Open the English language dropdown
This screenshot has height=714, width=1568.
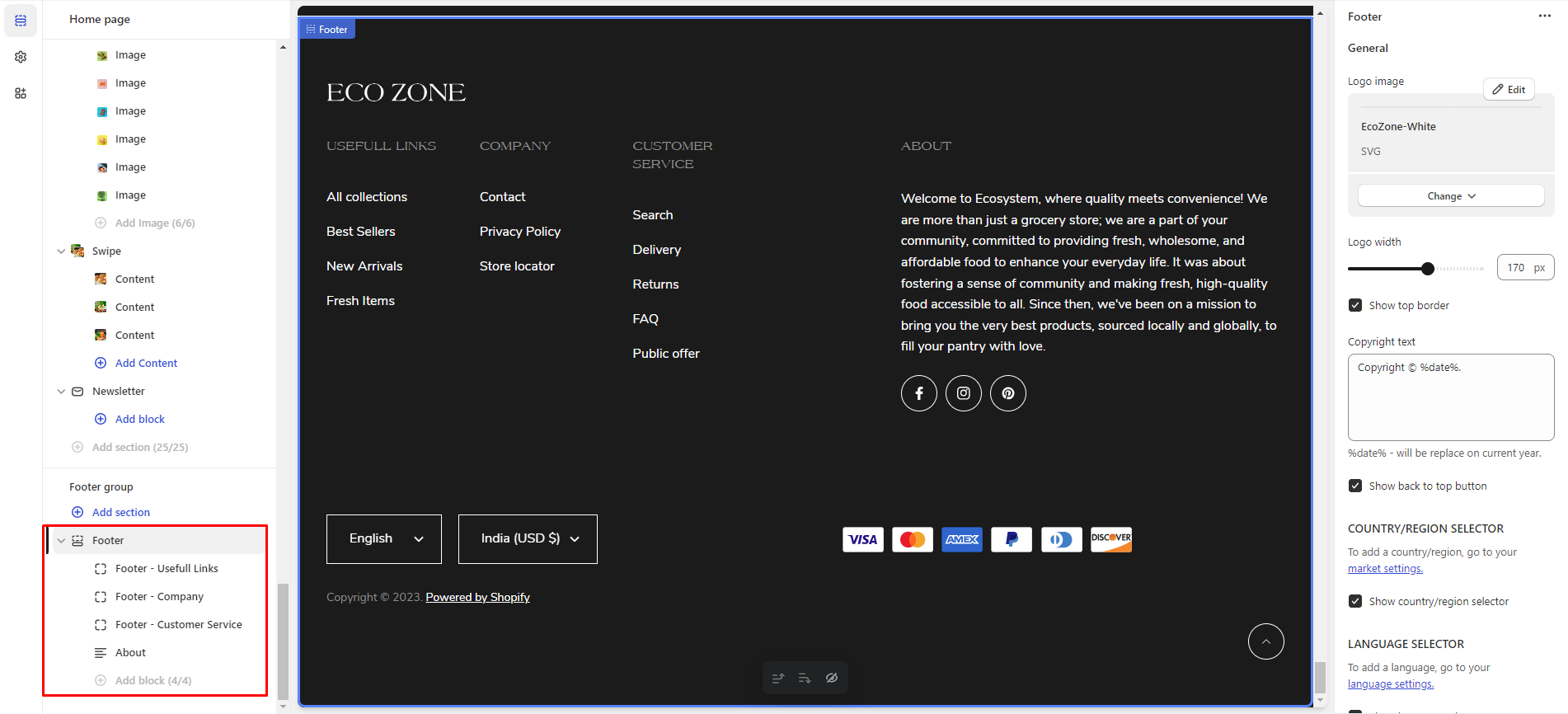384,539
